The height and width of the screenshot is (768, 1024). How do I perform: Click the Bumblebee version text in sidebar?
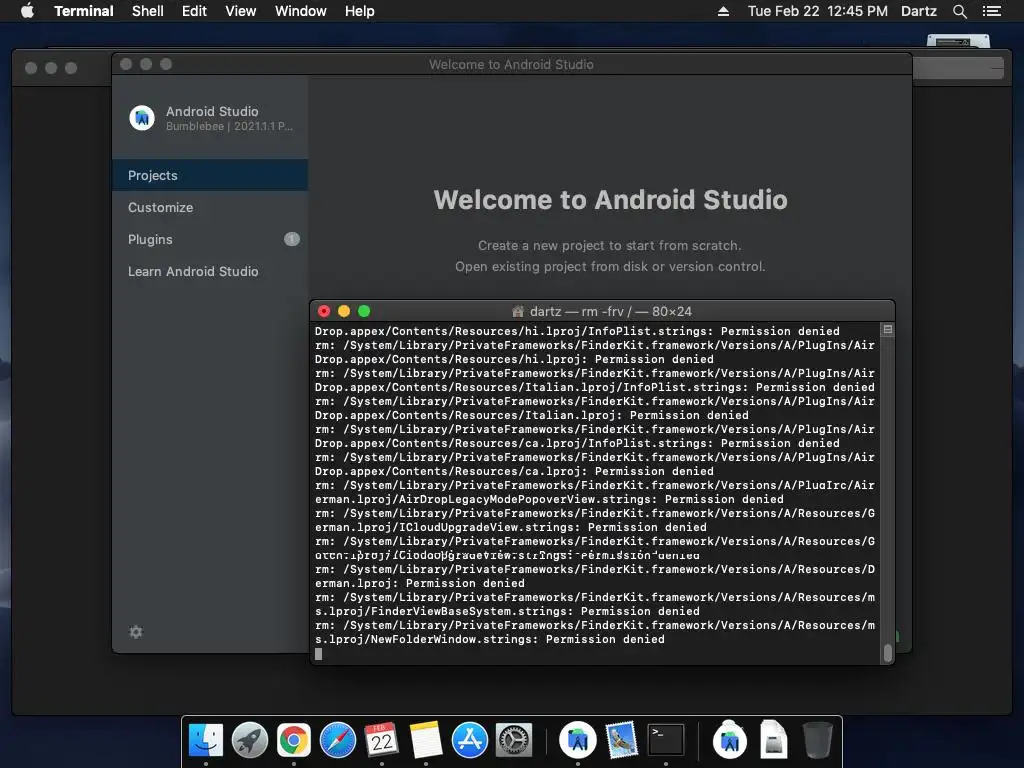click(229, 127)
